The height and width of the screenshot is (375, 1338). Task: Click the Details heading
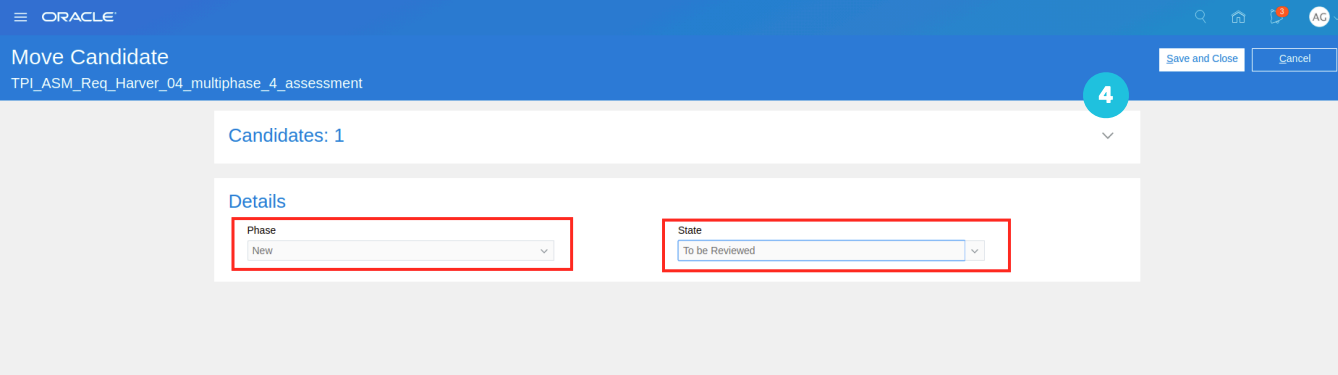pos(257,201)
